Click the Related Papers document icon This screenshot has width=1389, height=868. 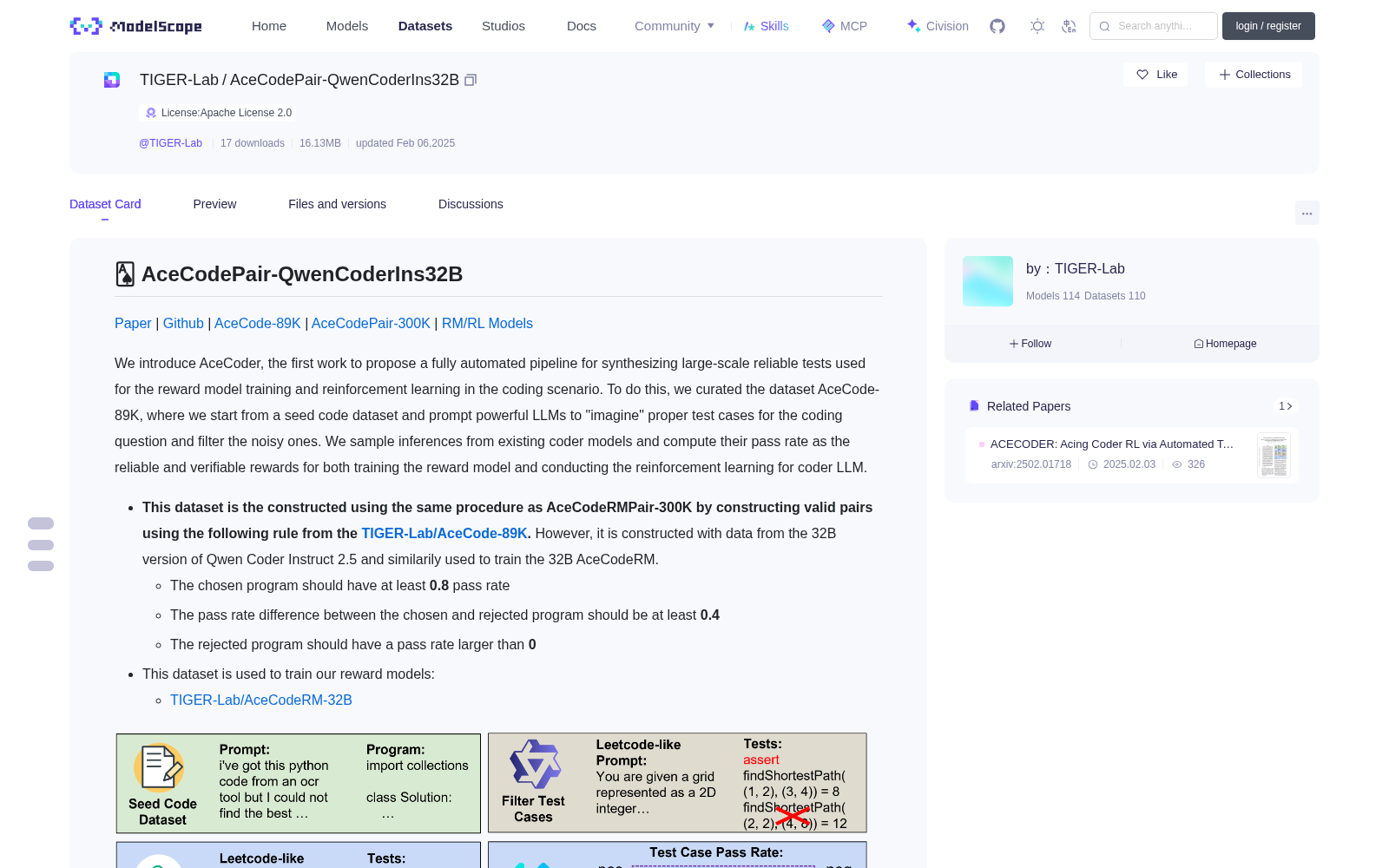(x=974, y=406)
